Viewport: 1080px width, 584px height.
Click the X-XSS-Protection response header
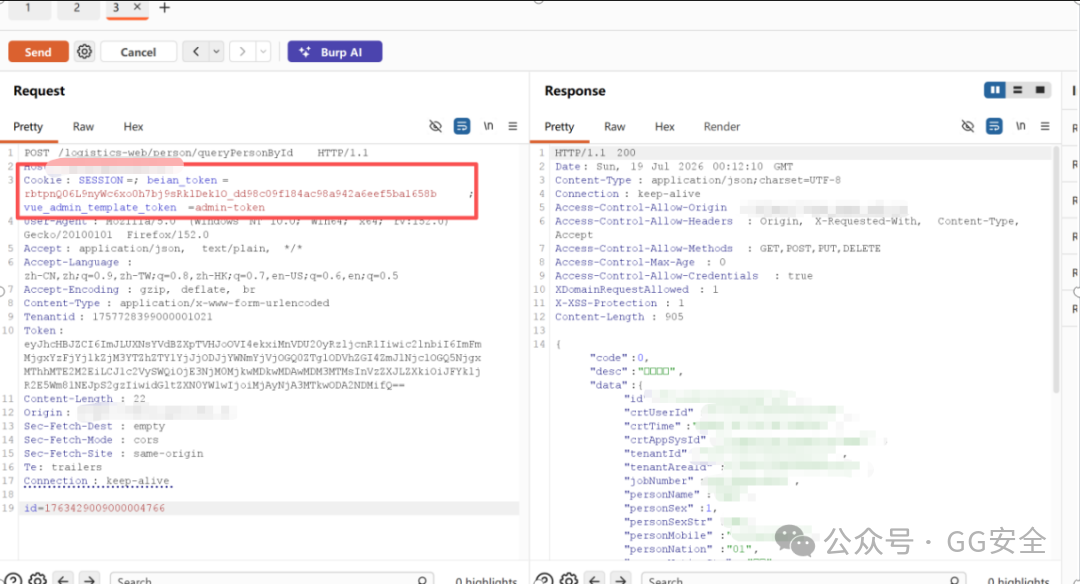pyautogui.click(x=619, y=303)
